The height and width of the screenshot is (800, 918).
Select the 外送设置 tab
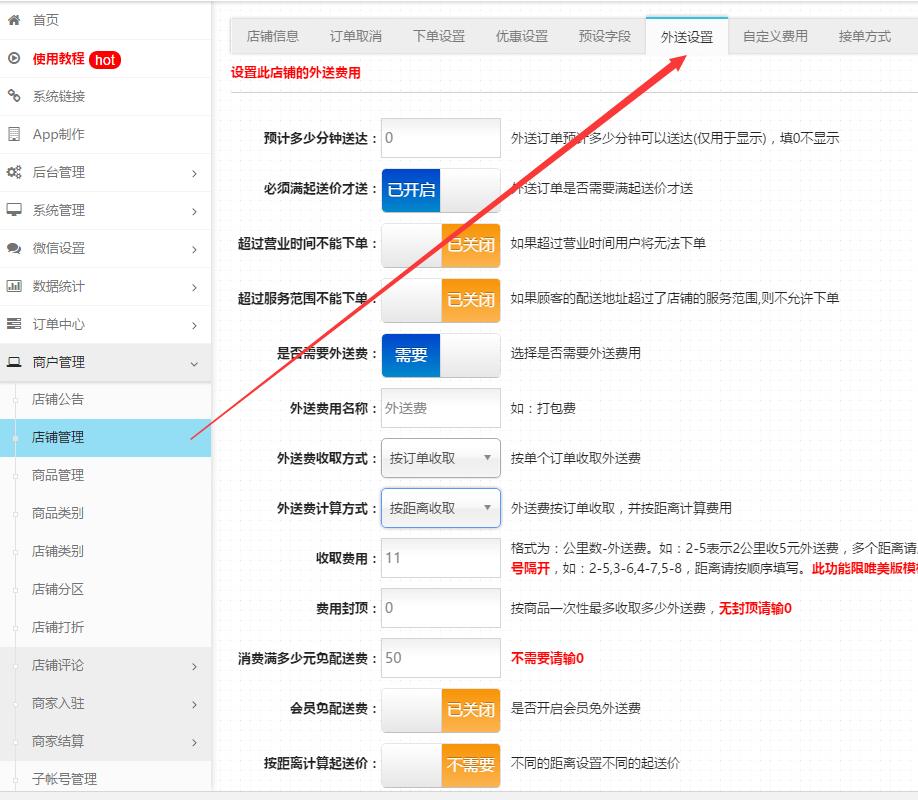click(687, 36)
